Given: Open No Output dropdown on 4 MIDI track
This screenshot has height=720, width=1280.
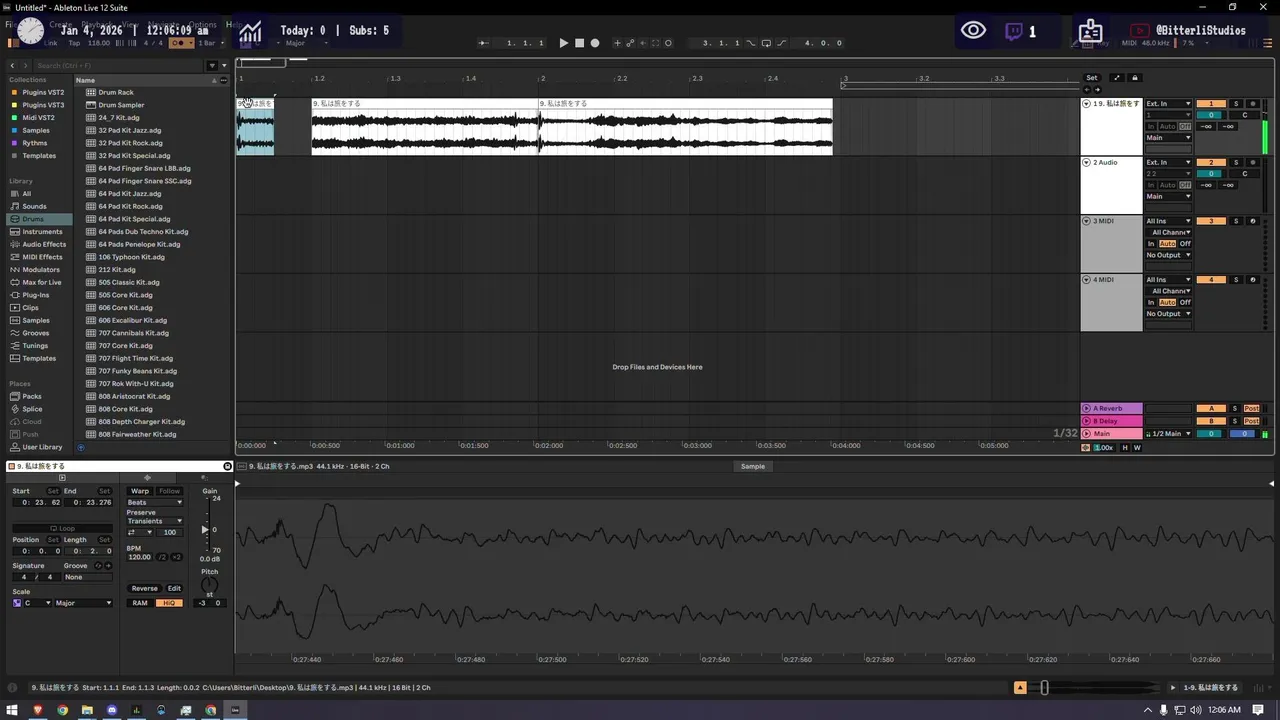Looking at the screenshot, I should coord(1168,314).
